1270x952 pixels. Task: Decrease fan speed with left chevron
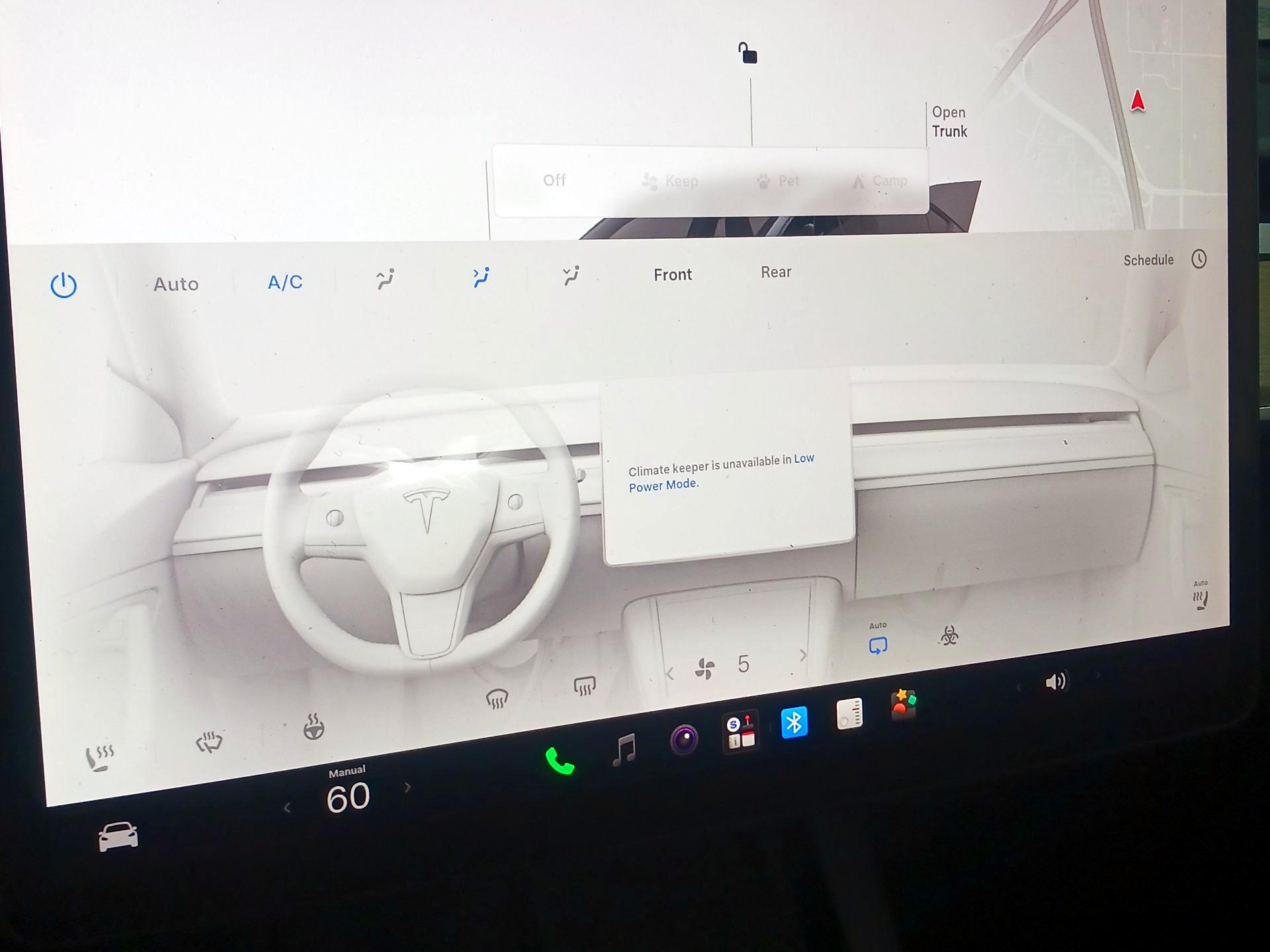pyautogui.click(x=670, y=674)
